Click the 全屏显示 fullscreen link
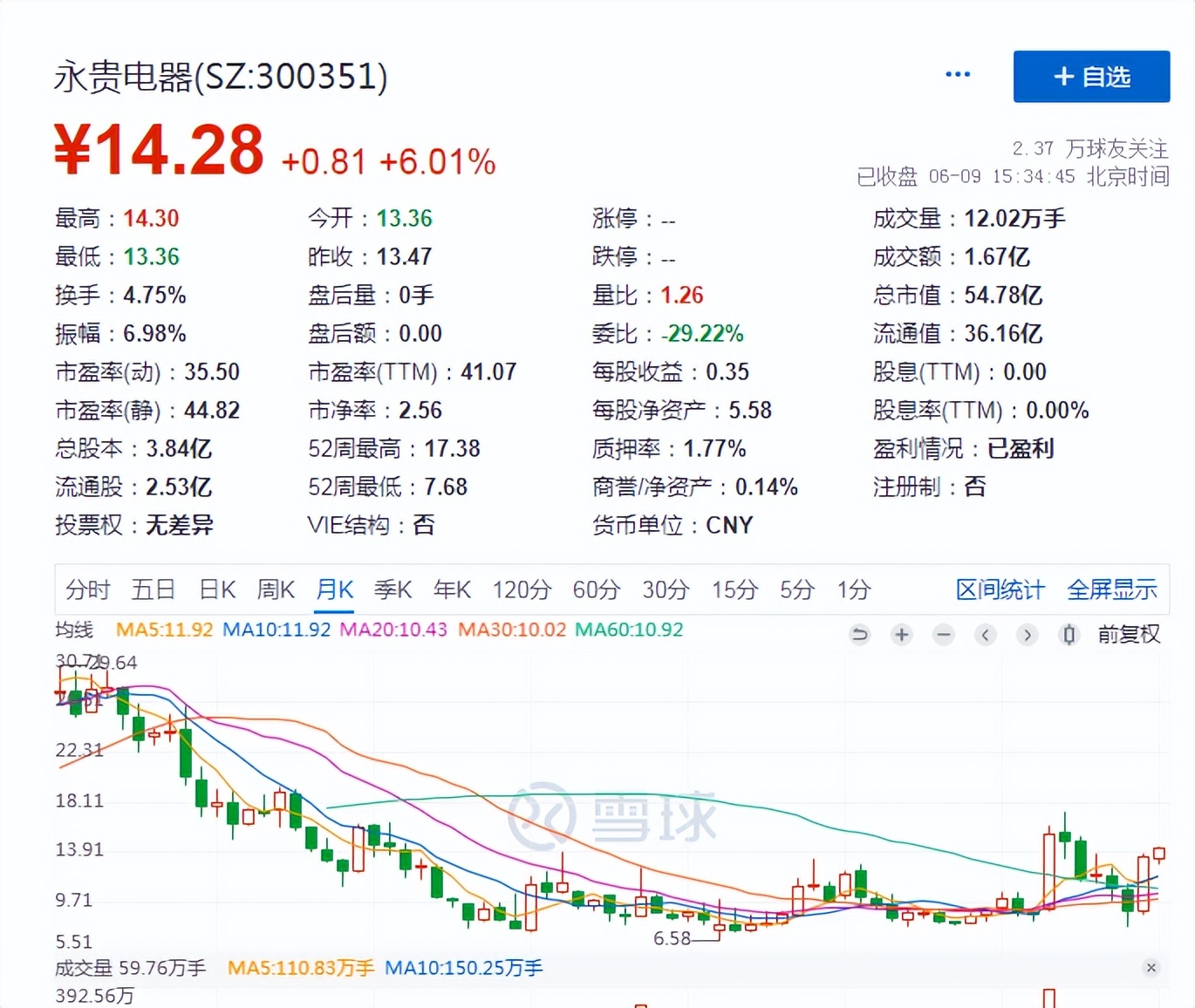1195x1008 pixels. (x=1112, y=590)
